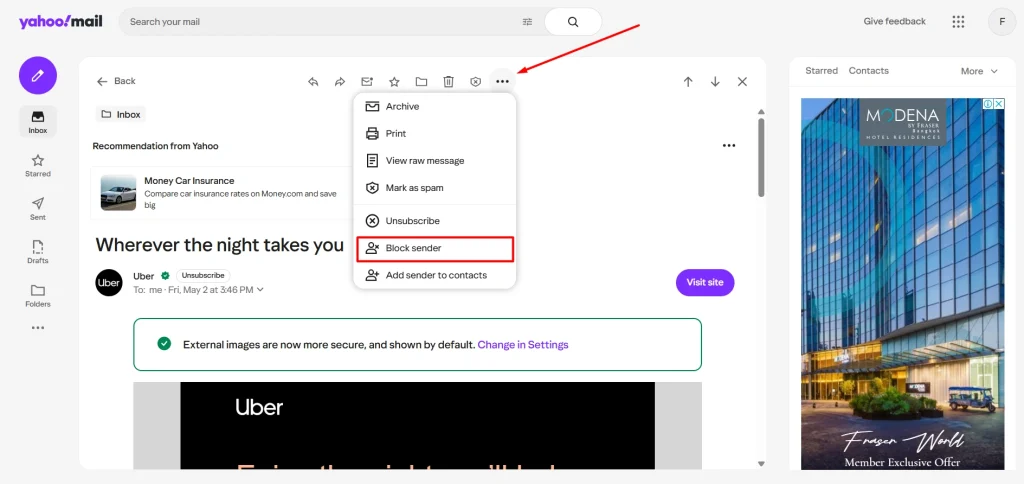Open the Change in Settings link
Image resolution: width=1024 pixels, height=484 pixels.
coord(522,345)
